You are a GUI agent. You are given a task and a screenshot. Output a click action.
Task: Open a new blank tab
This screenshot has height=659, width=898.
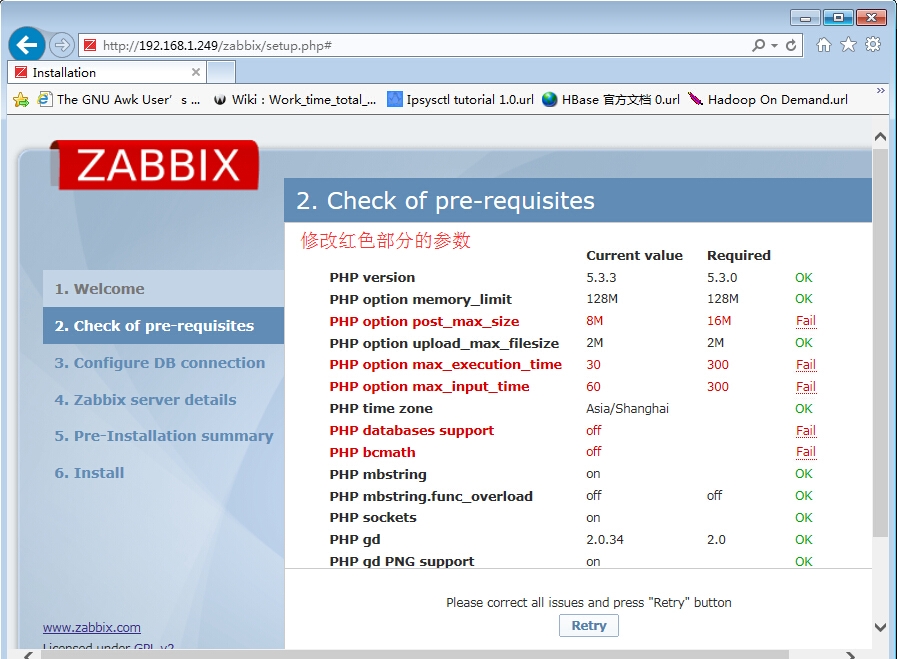[x=221, y=73]
